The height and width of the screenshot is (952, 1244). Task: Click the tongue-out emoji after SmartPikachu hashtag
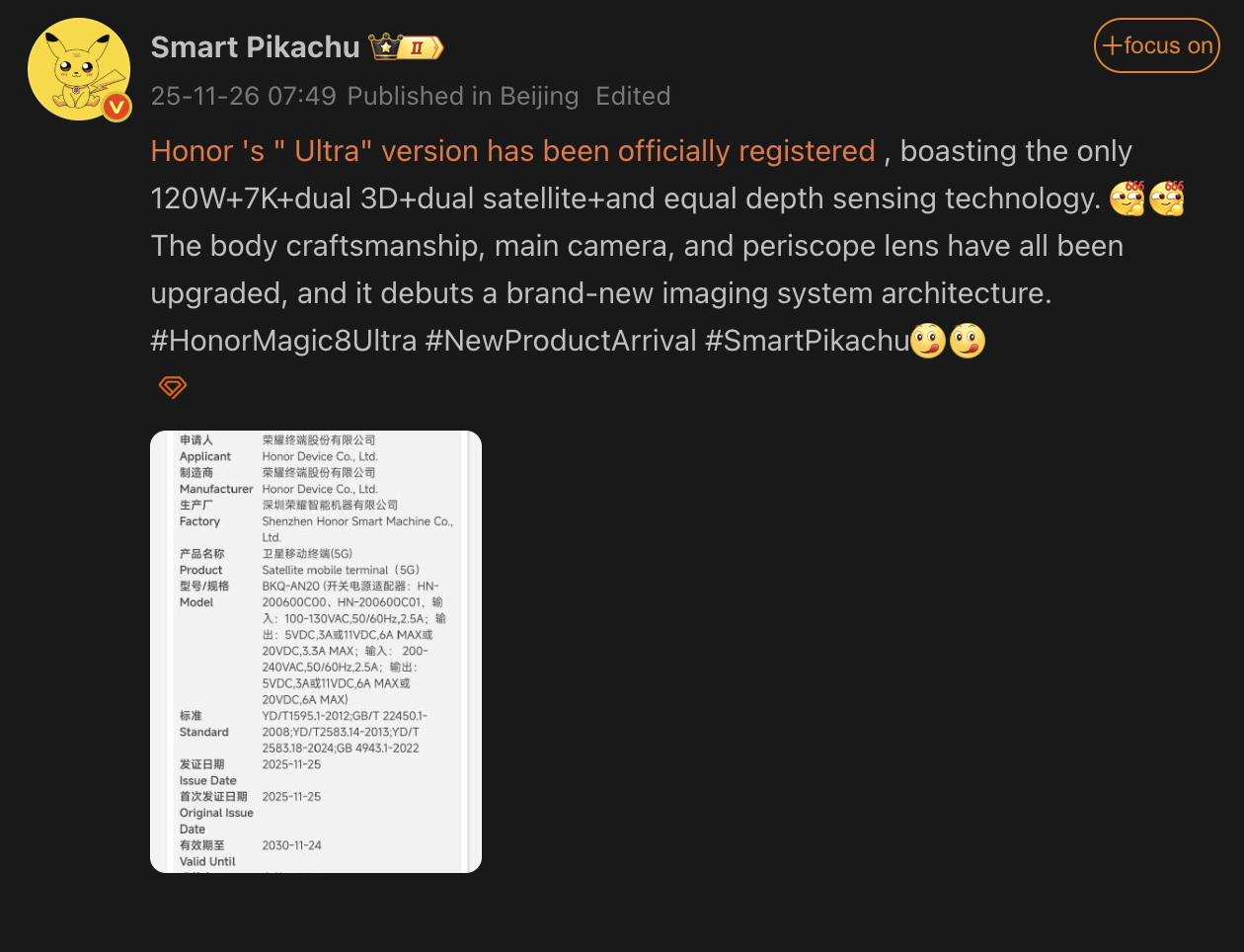tap(928, 340)
